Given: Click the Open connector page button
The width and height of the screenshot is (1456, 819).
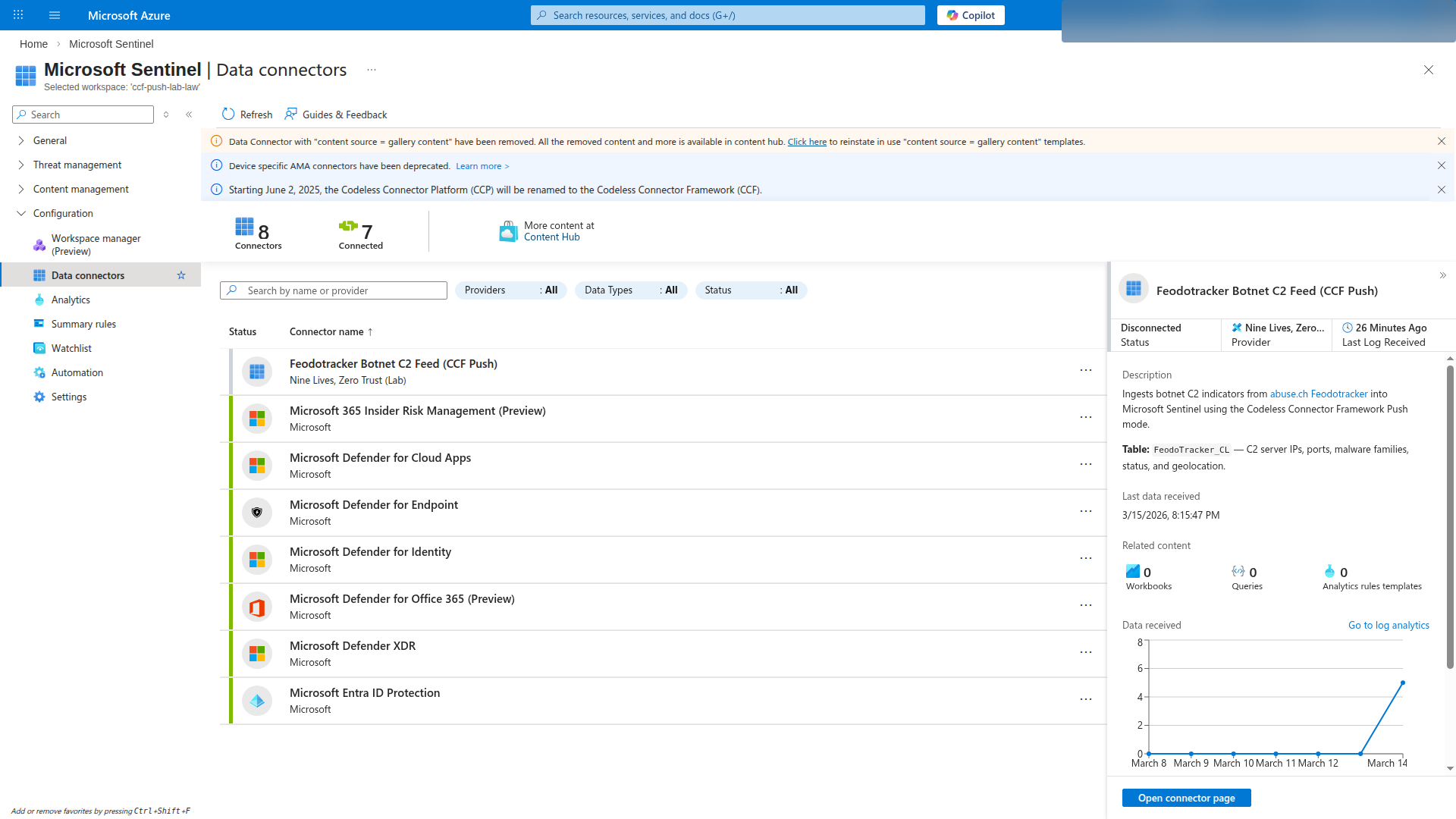Looking at the screenshot, I should coord(1186,798).
